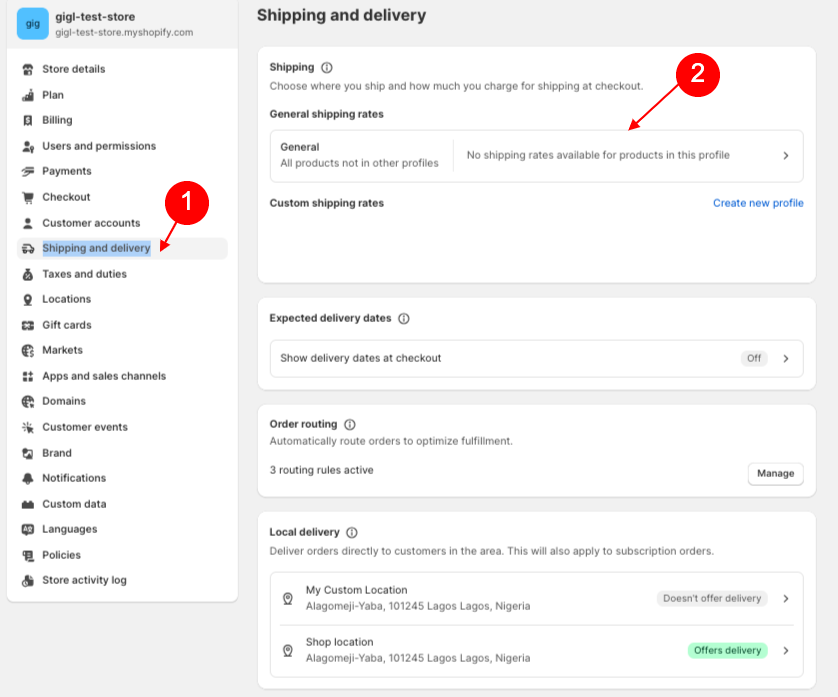Open Taxes and duties settings

84,274
